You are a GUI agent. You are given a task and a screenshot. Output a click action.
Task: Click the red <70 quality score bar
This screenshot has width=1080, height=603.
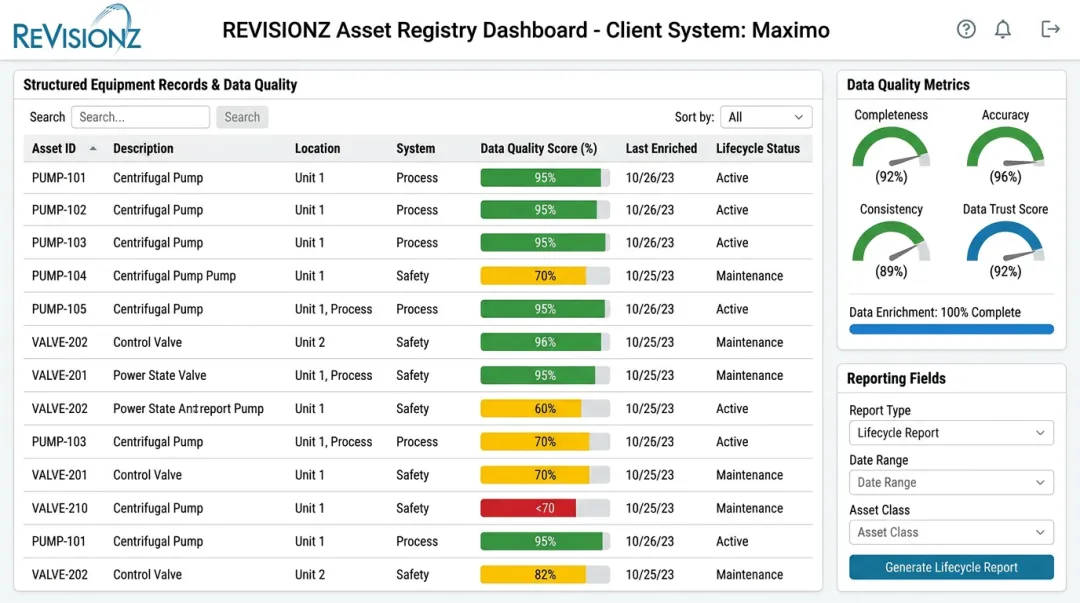pyautogui.click(x=545, y=508)
